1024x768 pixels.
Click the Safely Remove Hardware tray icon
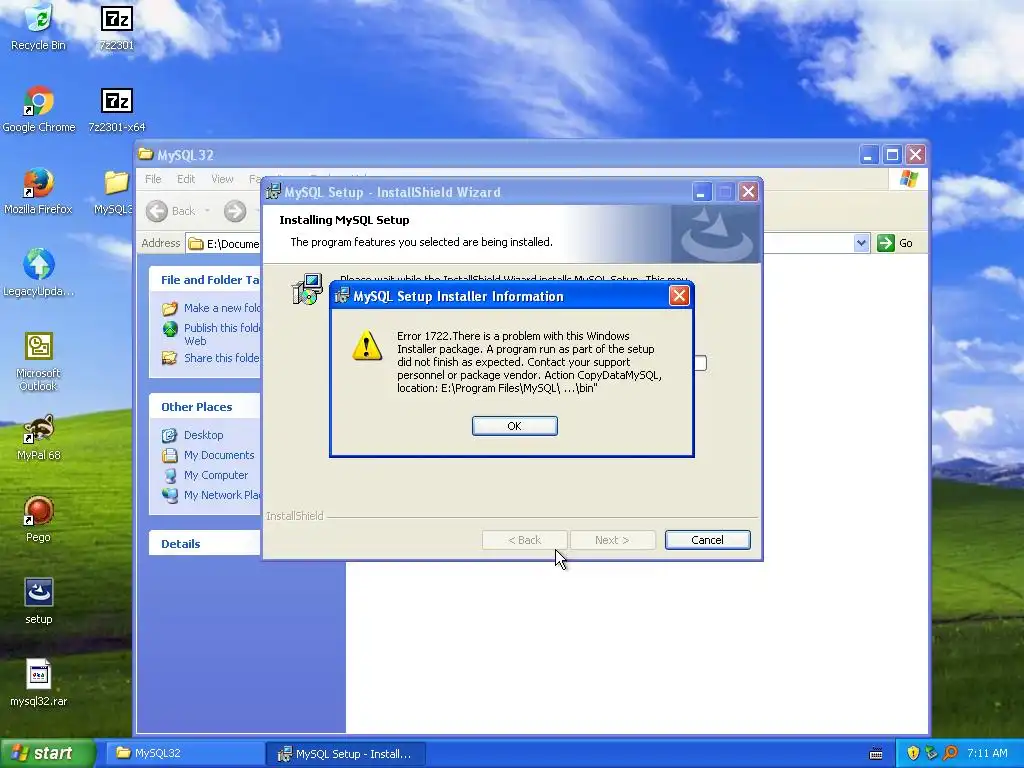pos(931,754)
